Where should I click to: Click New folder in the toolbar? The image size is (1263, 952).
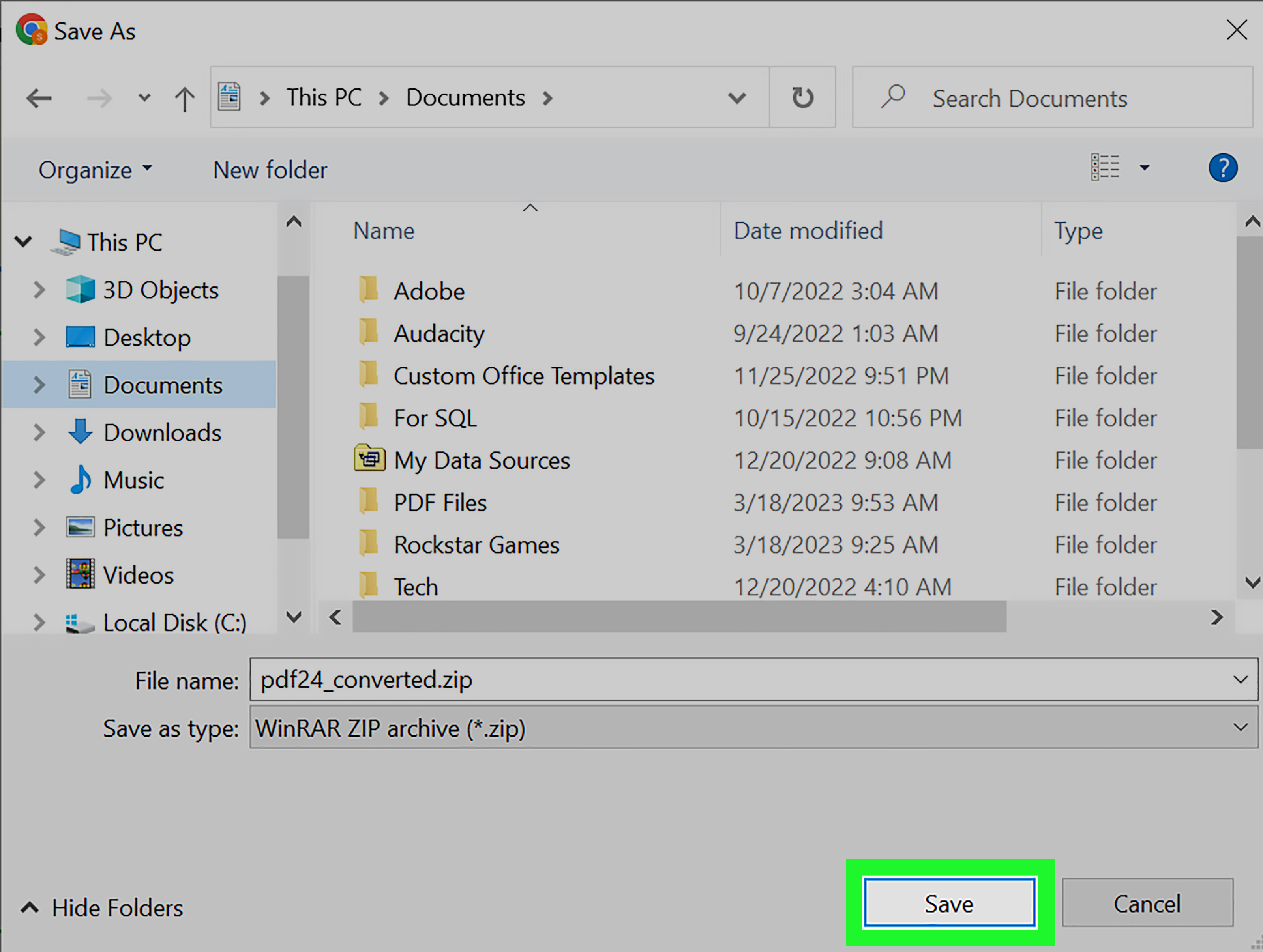pos(270,170)
